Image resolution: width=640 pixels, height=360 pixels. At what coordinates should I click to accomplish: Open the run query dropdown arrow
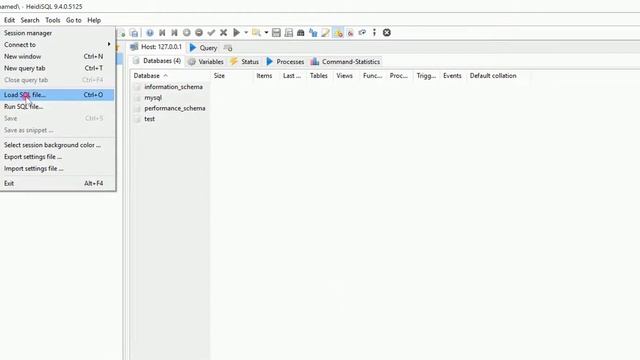pos(246,33)
